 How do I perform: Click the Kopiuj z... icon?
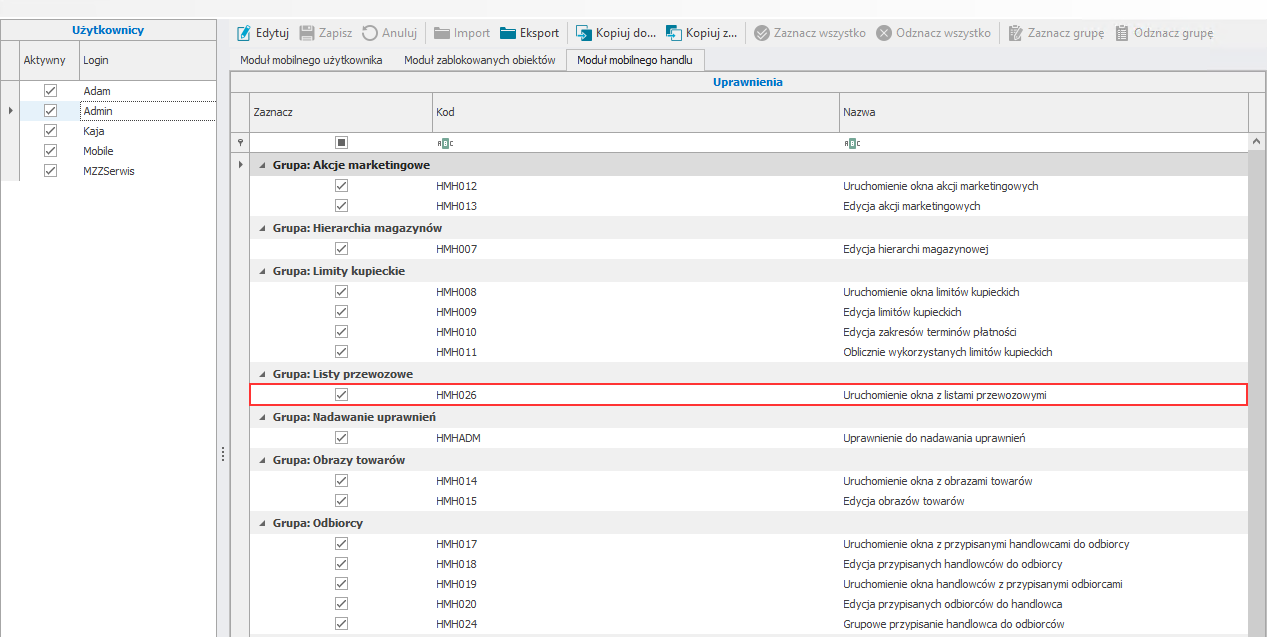tap(673, 33)
